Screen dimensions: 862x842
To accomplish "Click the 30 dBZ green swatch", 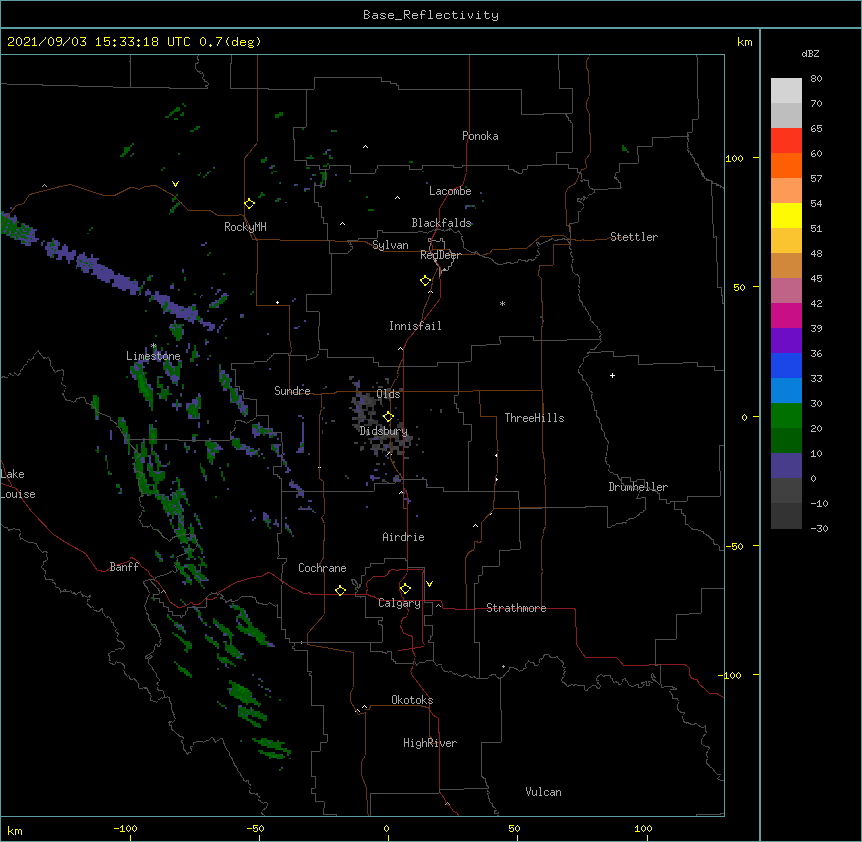I will [x=786, y=416].
